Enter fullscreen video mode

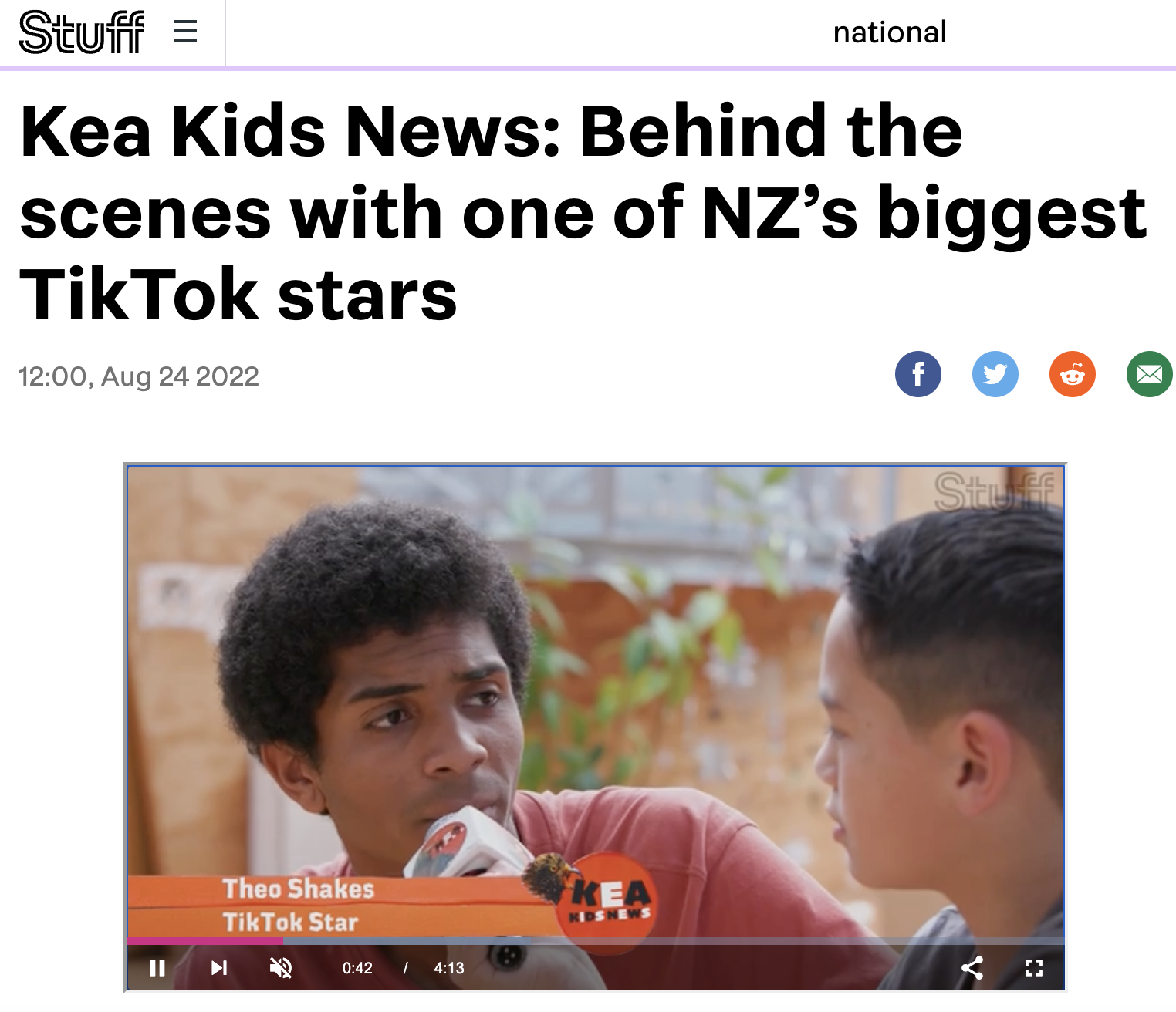[1034, 968]
